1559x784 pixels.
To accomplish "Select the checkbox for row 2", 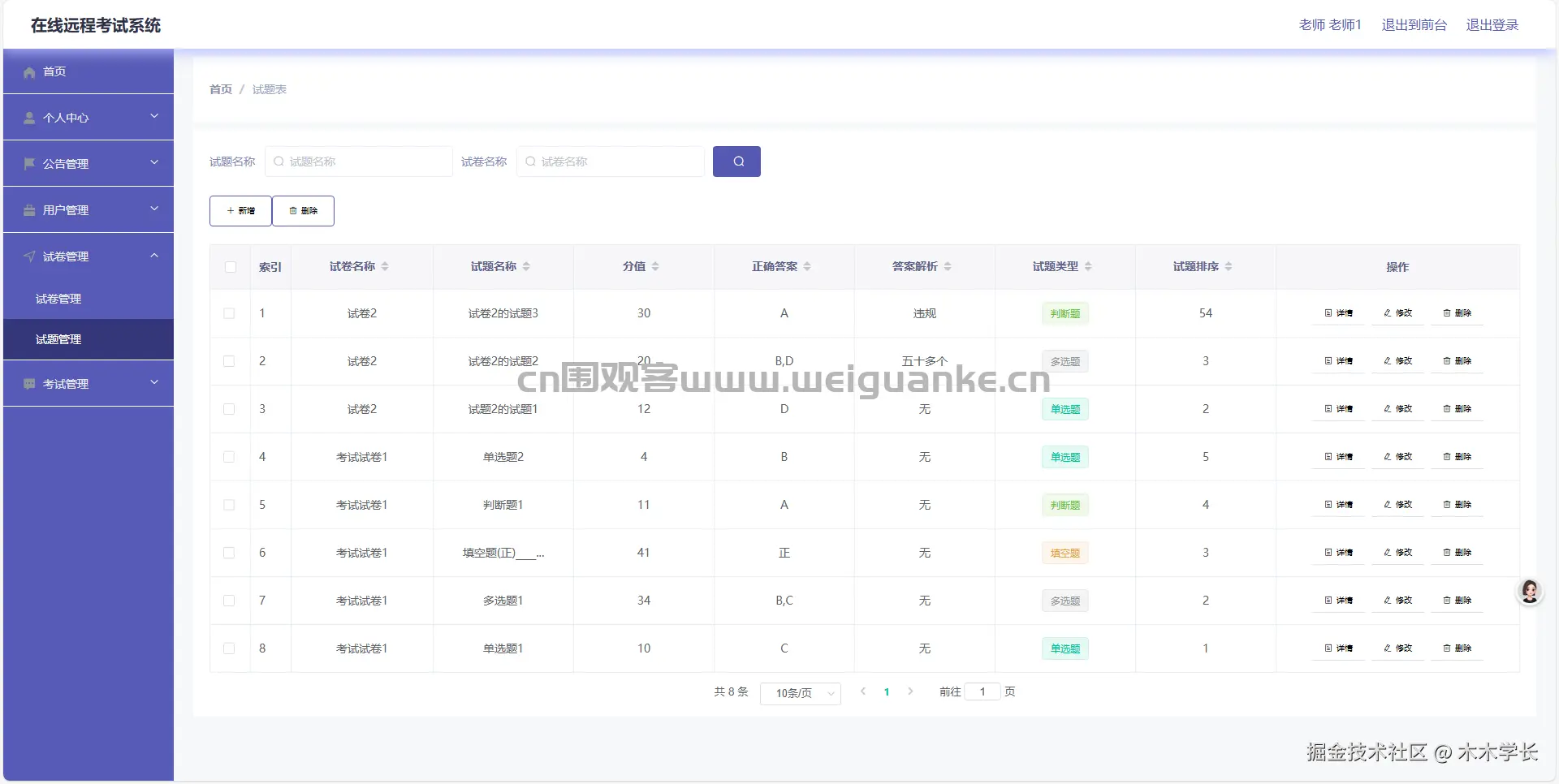I will click(229, 361).
